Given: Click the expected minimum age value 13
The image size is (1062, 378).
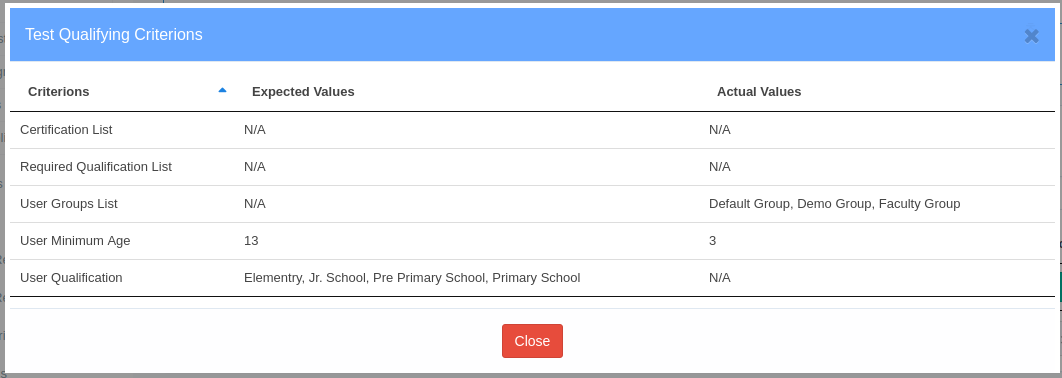Looking at the screenshot, I should 251,240.
